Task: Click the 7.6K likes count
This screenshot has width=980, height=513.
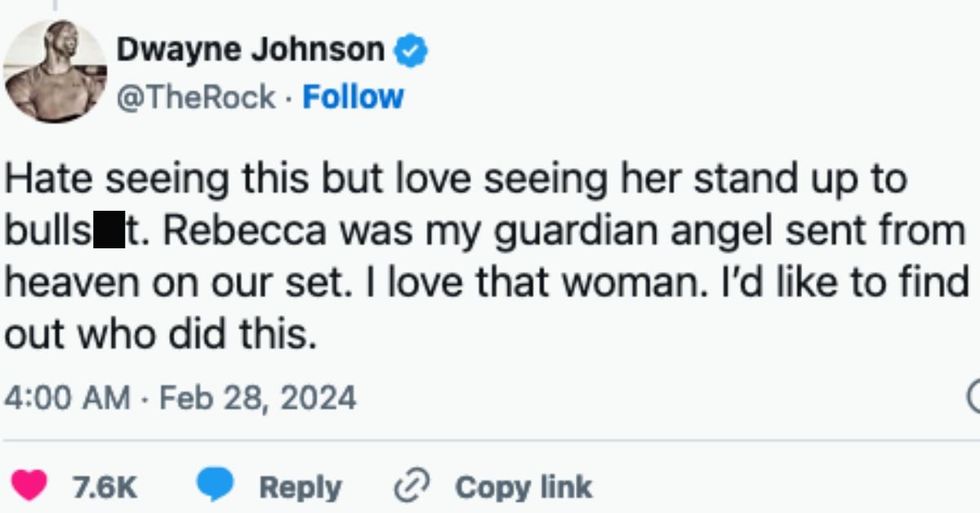Action: click(104, 487)
